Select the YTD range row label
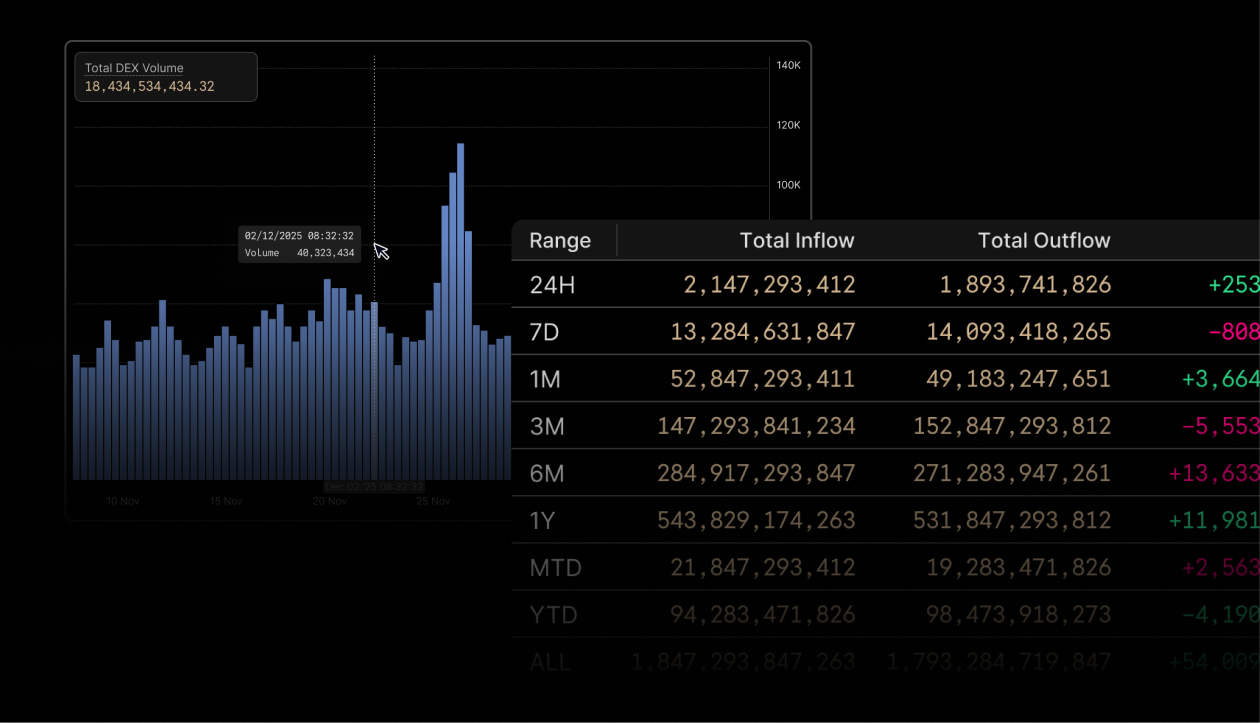Viewport: 1260px width, 723px height. (554, 615)
